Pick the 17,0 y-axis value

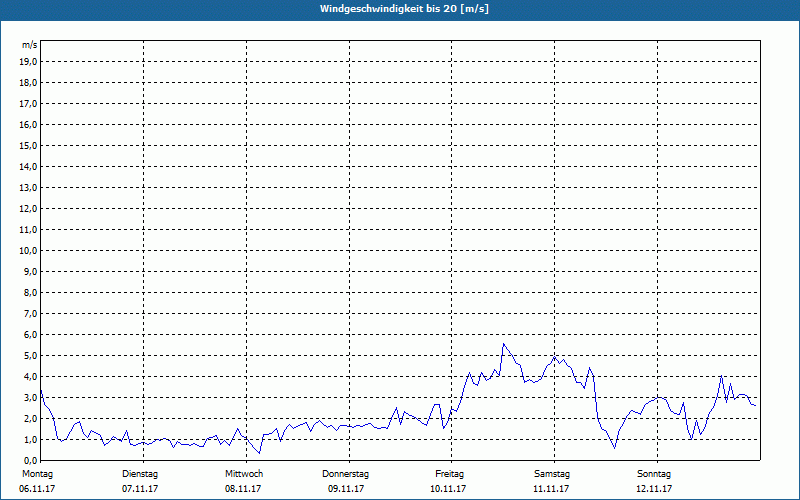coord(29,104)
